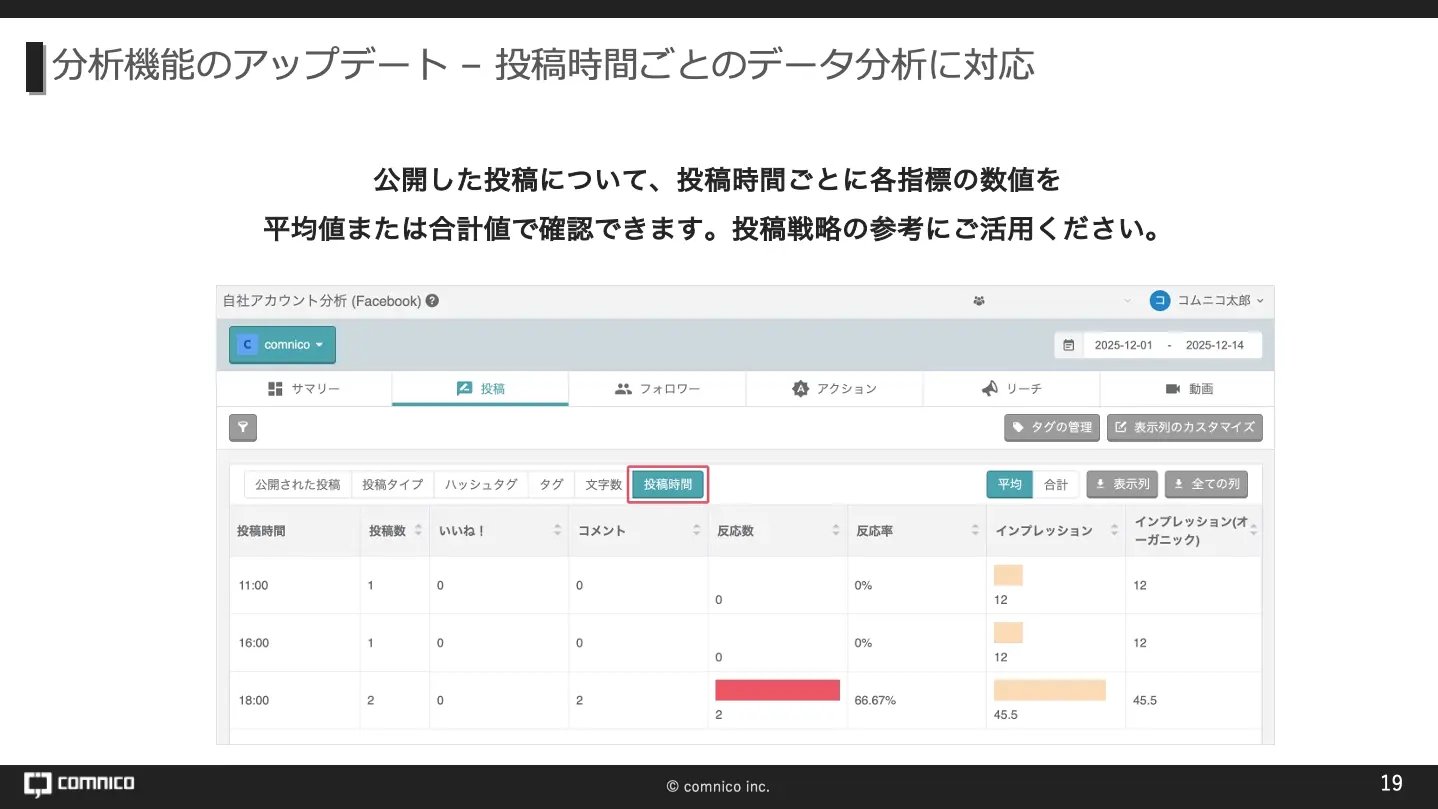
Task: Click the help icon beside 自社アカウント分析 (Facebook)
Action: [x=432, y=300]
